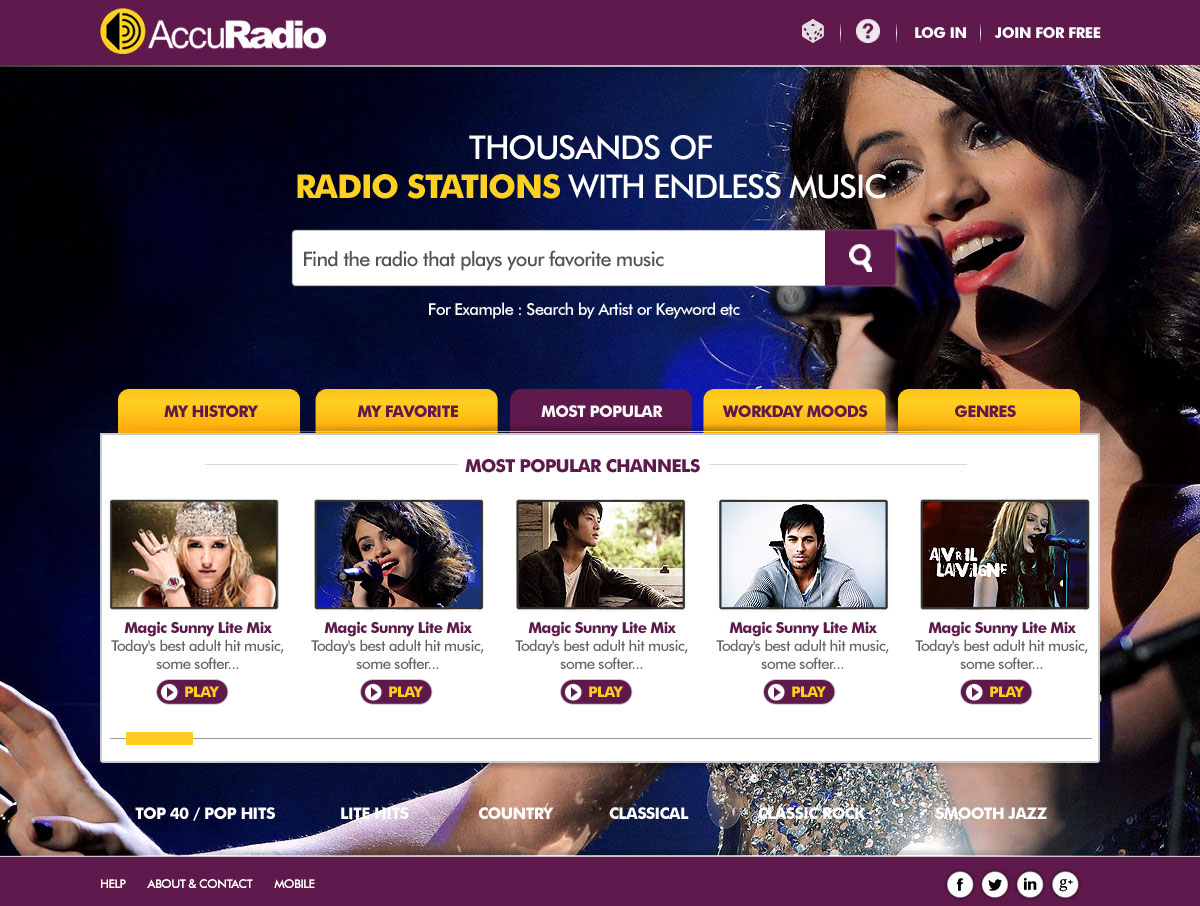1200x906 pixels.
Task: Open the Google Plus icon in footer
Action: 1066,884
